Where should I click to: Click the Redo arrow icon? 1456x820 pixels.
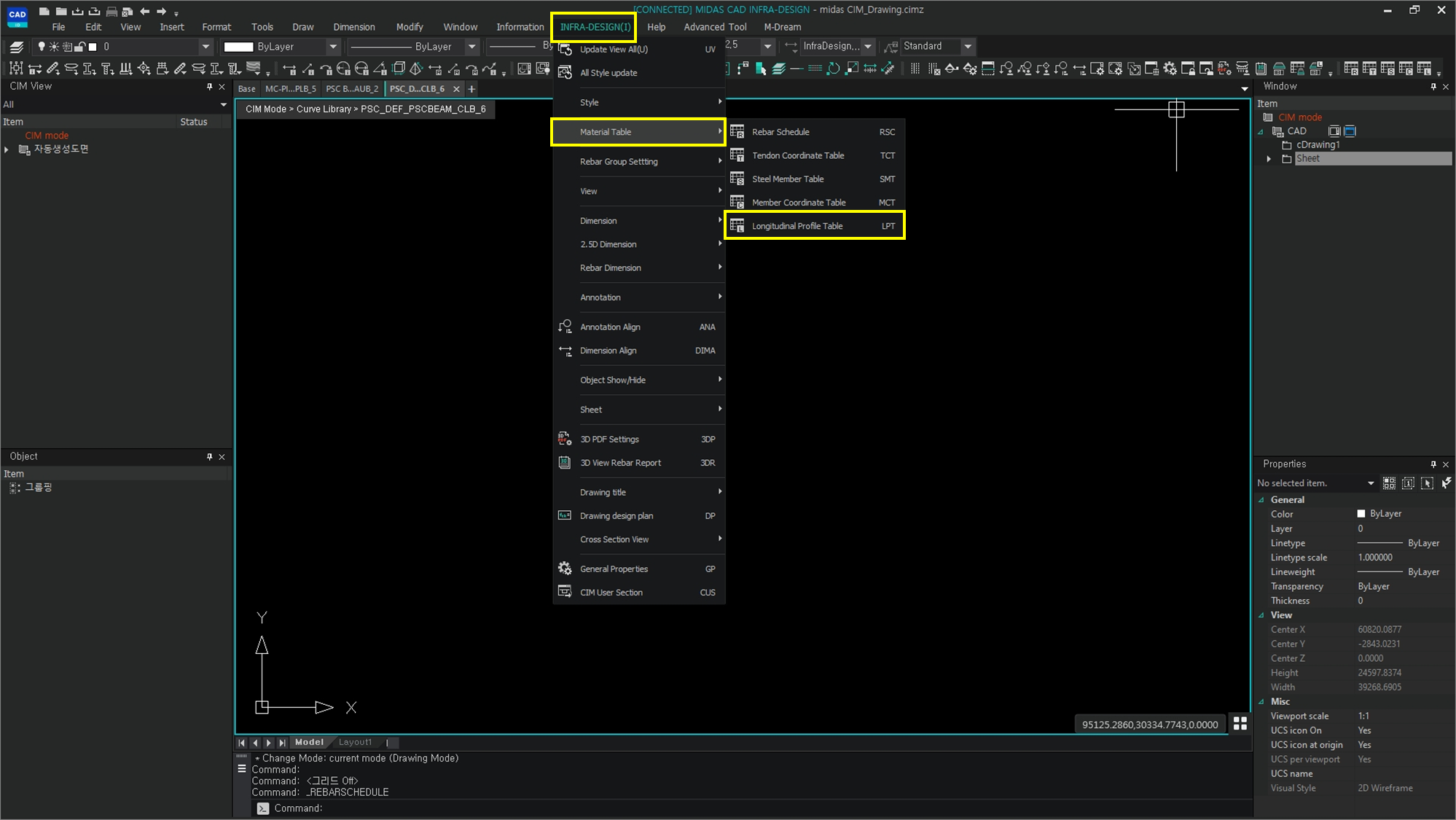tap(161, 11)
